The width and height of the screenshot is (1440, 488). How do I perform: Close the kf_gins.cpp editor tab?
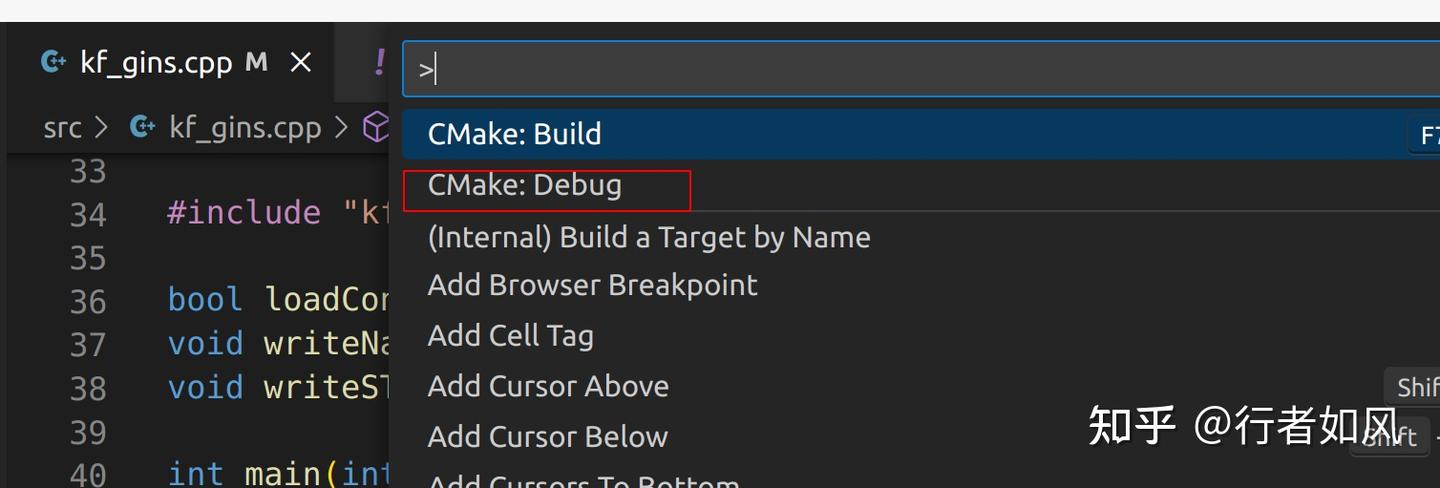coord(300,63)
